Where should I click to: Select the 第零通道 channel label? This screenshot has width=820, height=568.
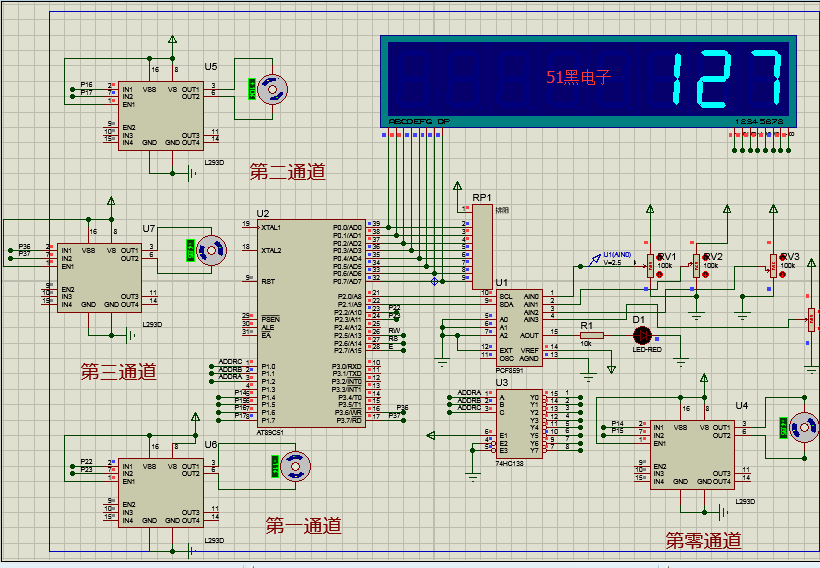pyautogui.click(x=703, y=541)
